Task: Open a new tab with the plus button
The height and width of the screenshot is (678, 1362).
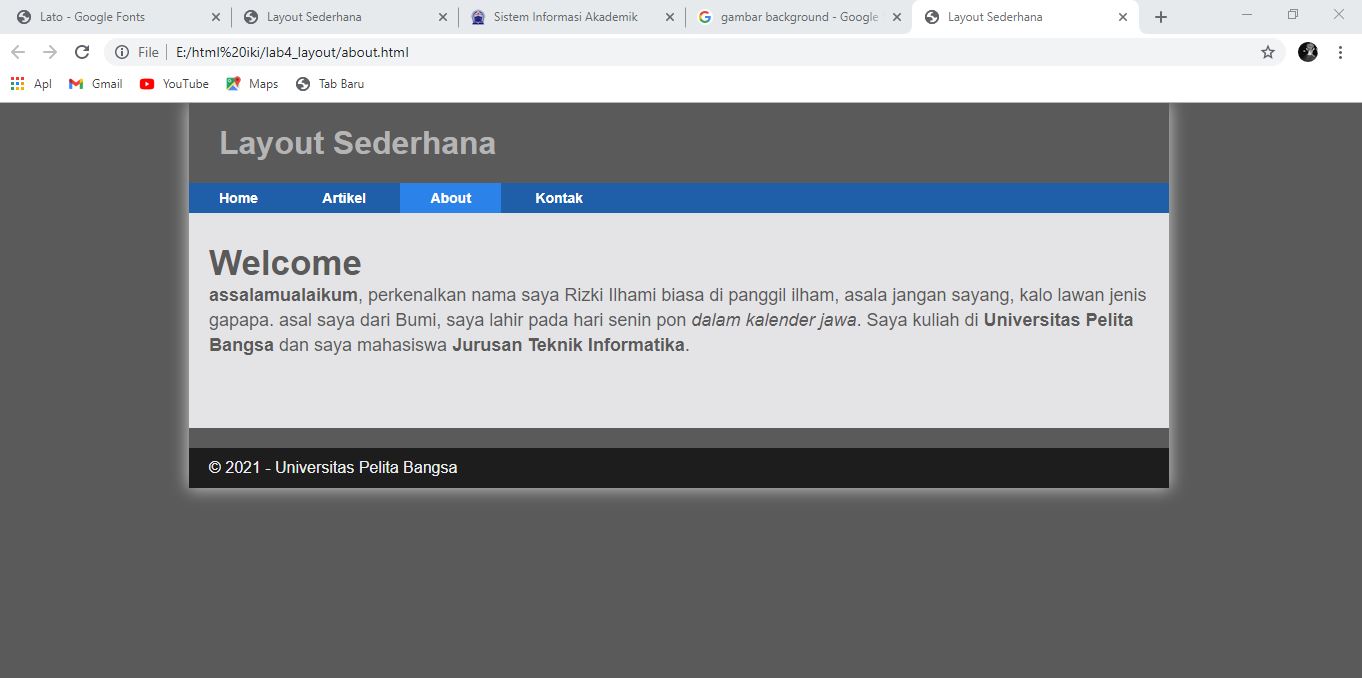Action: pos(1160,16)
